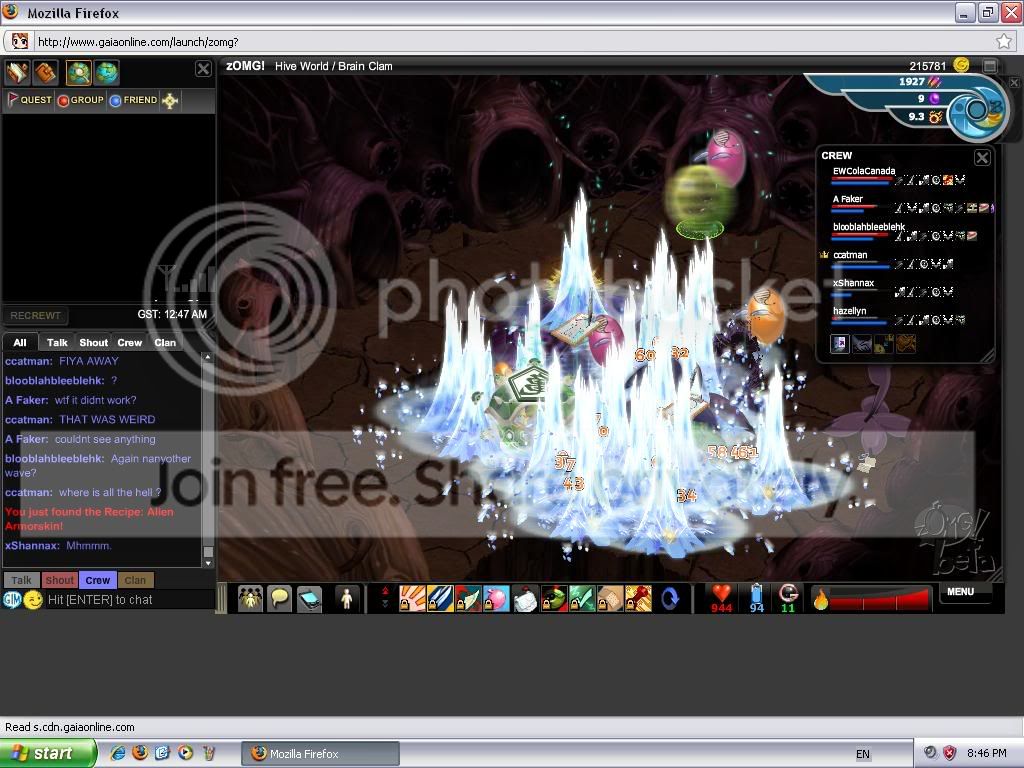
Task: Expand ring bar with red up arrow
Action: pos(385,591)
